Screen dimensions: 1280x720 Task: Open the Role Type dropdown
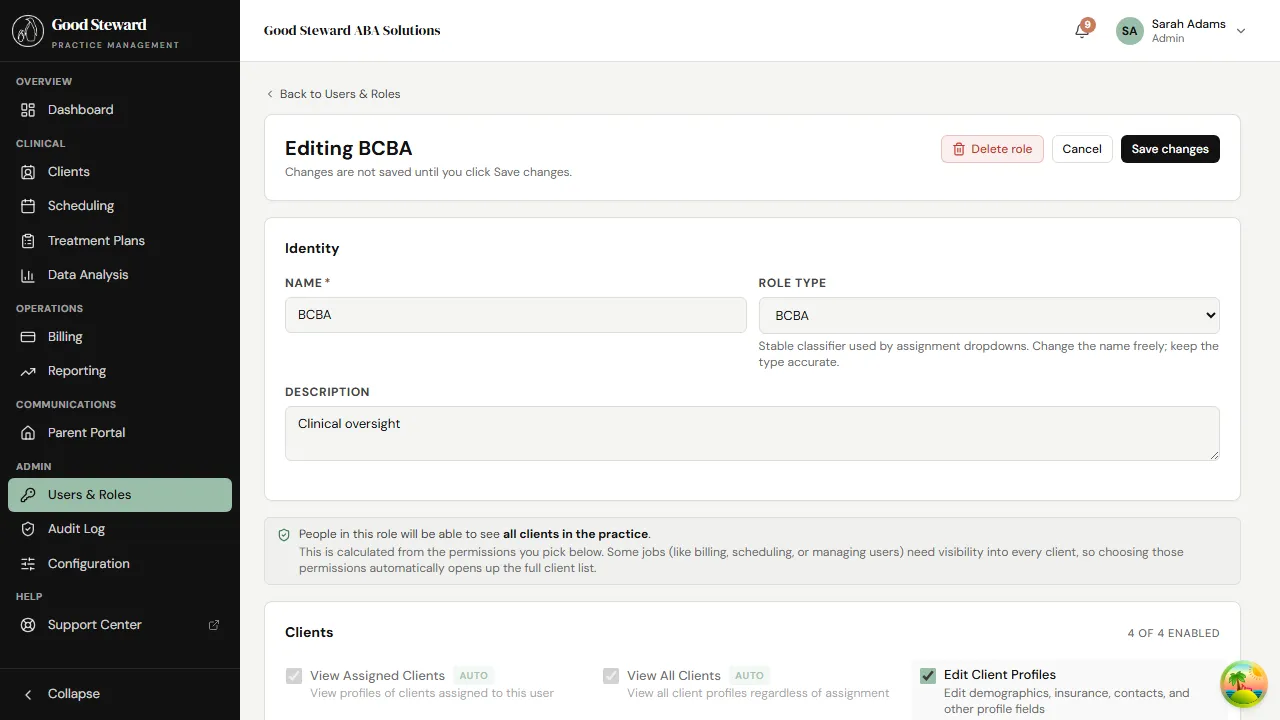tap(988, 315)
